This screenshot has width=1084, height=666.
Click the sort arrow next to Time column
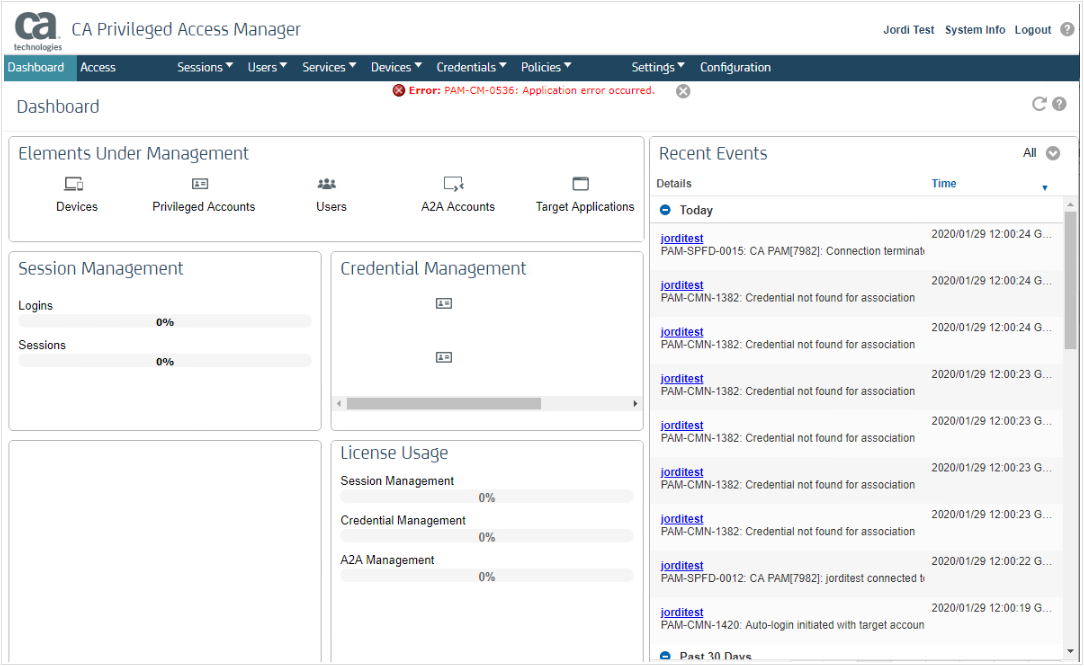tap(1045, 187)
